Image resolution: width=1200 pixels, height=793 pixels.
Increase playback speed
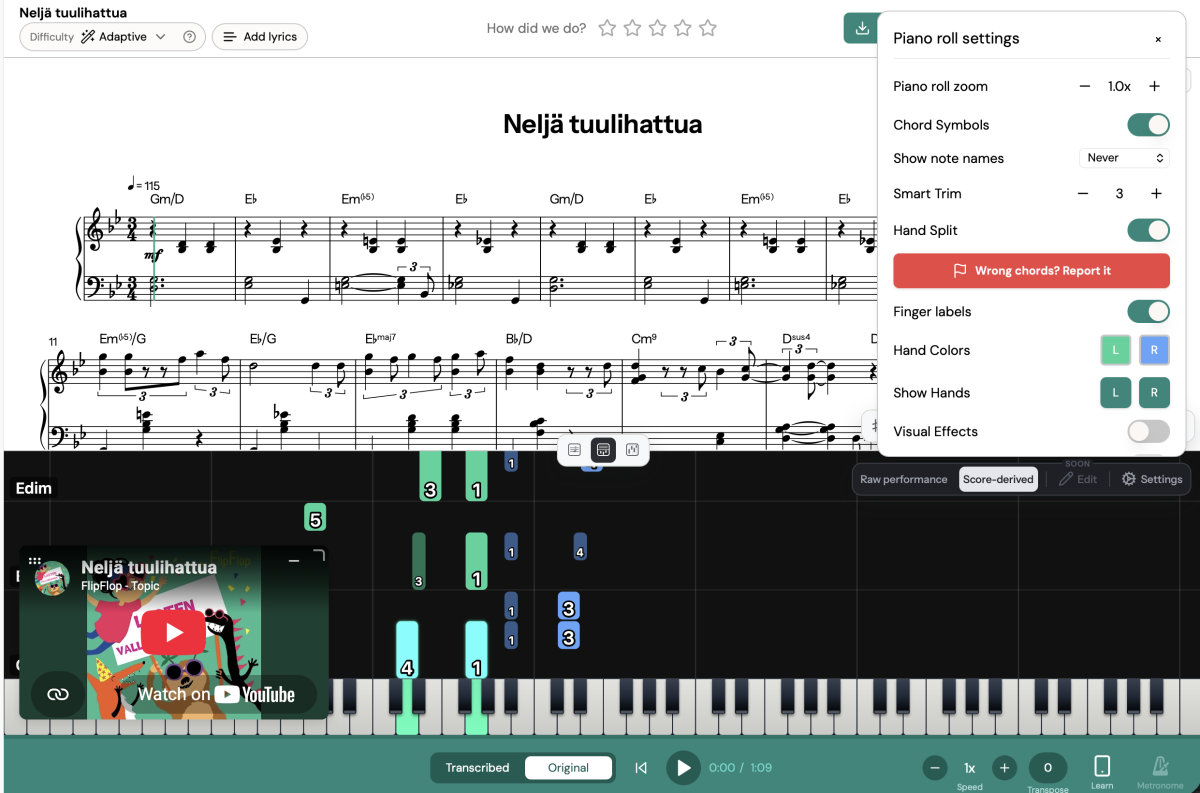[1004, 768]
